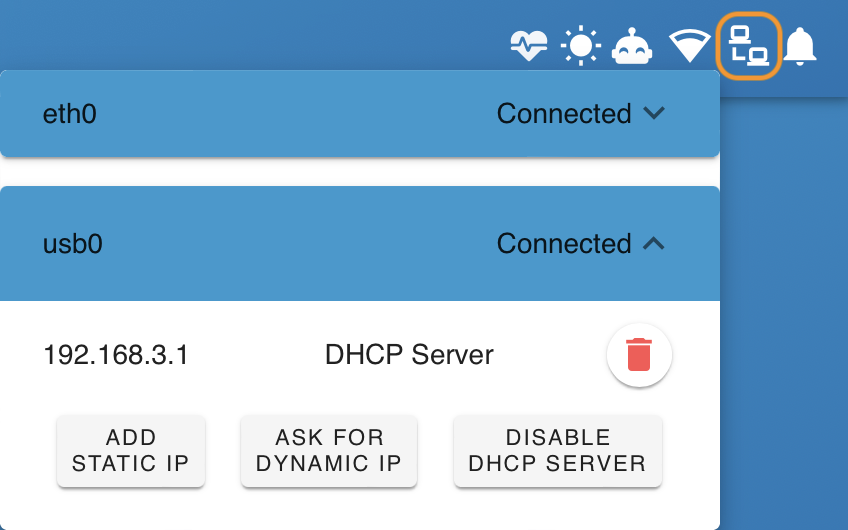
Task: Expand the eth0 chevron arrow
Action: tap(654, 113)
